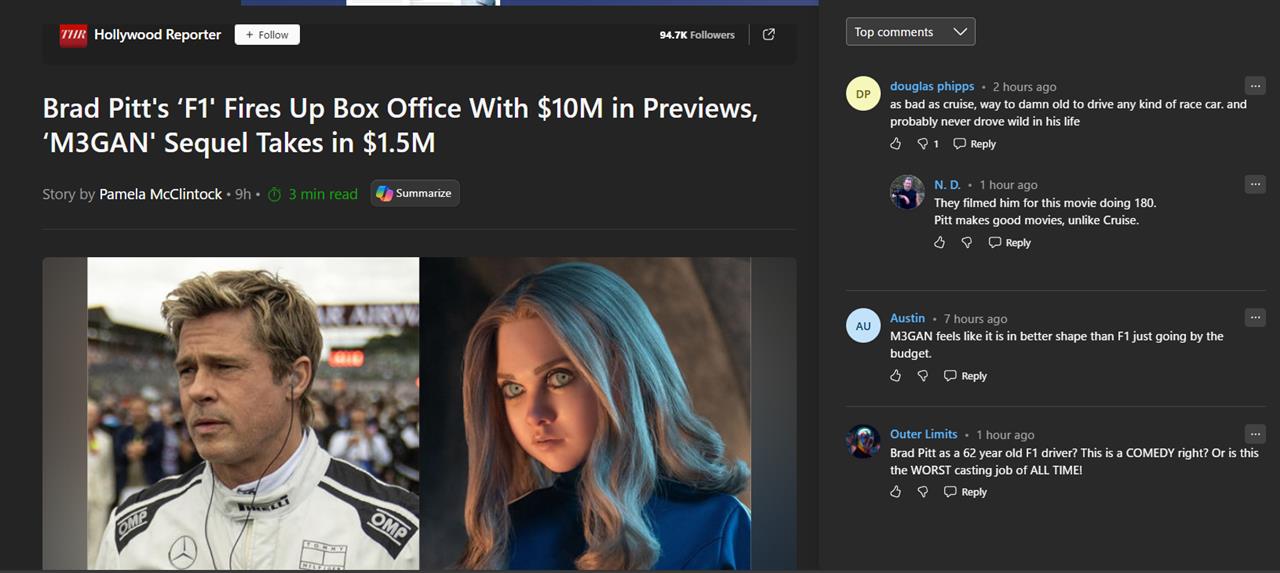The height and width of the screenshot is (573, 1280).
Task: Reply to Austin's comment
Action: (x=966, y=376)
